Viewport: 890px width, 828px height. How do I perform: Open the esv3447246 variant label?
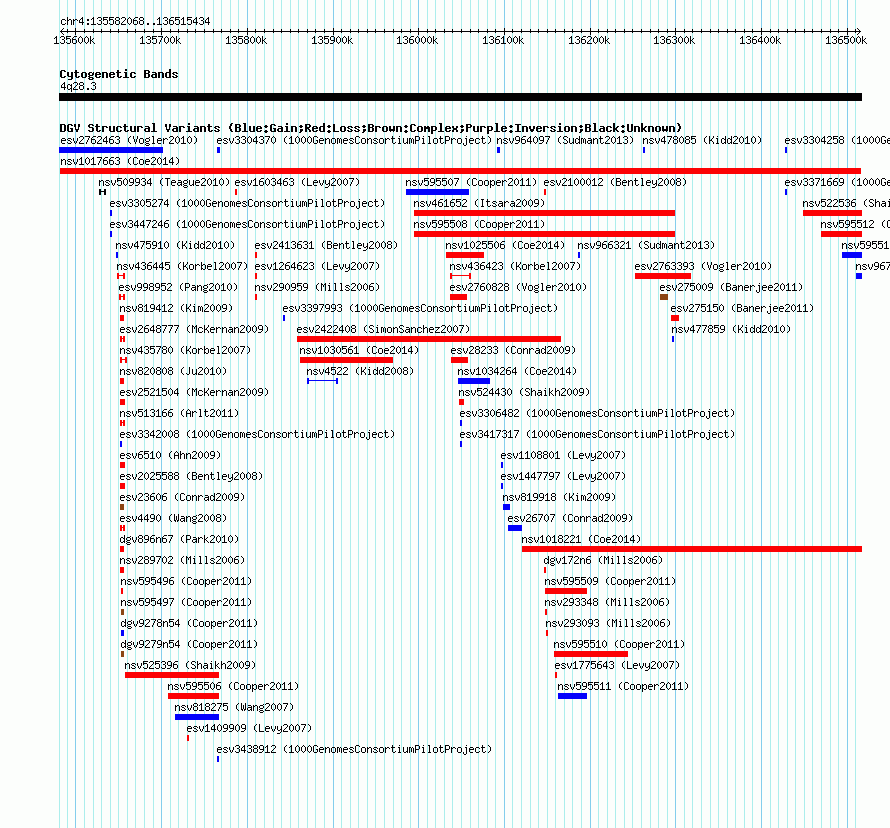coord(247,224)
